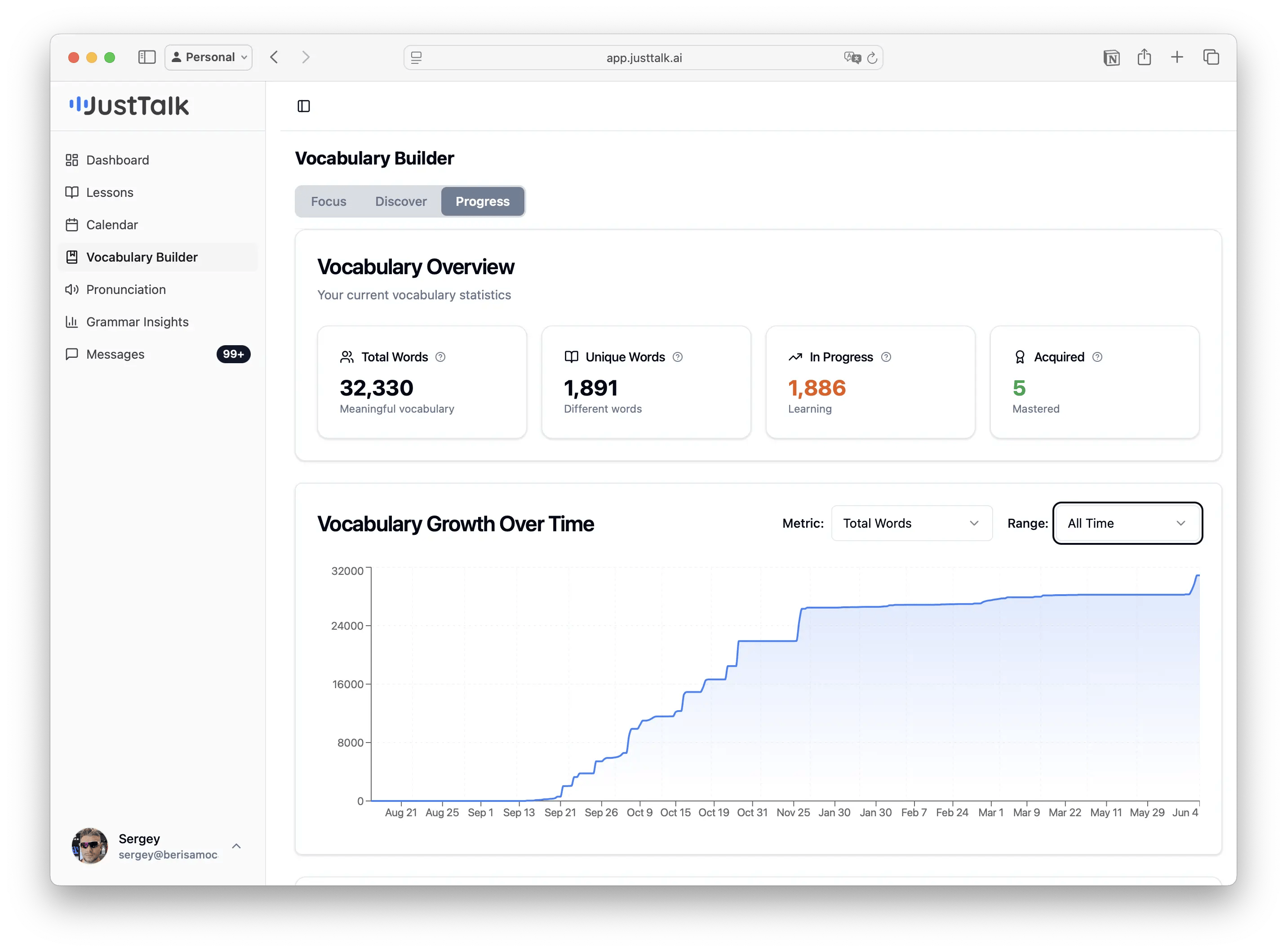Switch to the Discover tab
Viewport: 1287px width, 952px height.
[x=401, y=201]
